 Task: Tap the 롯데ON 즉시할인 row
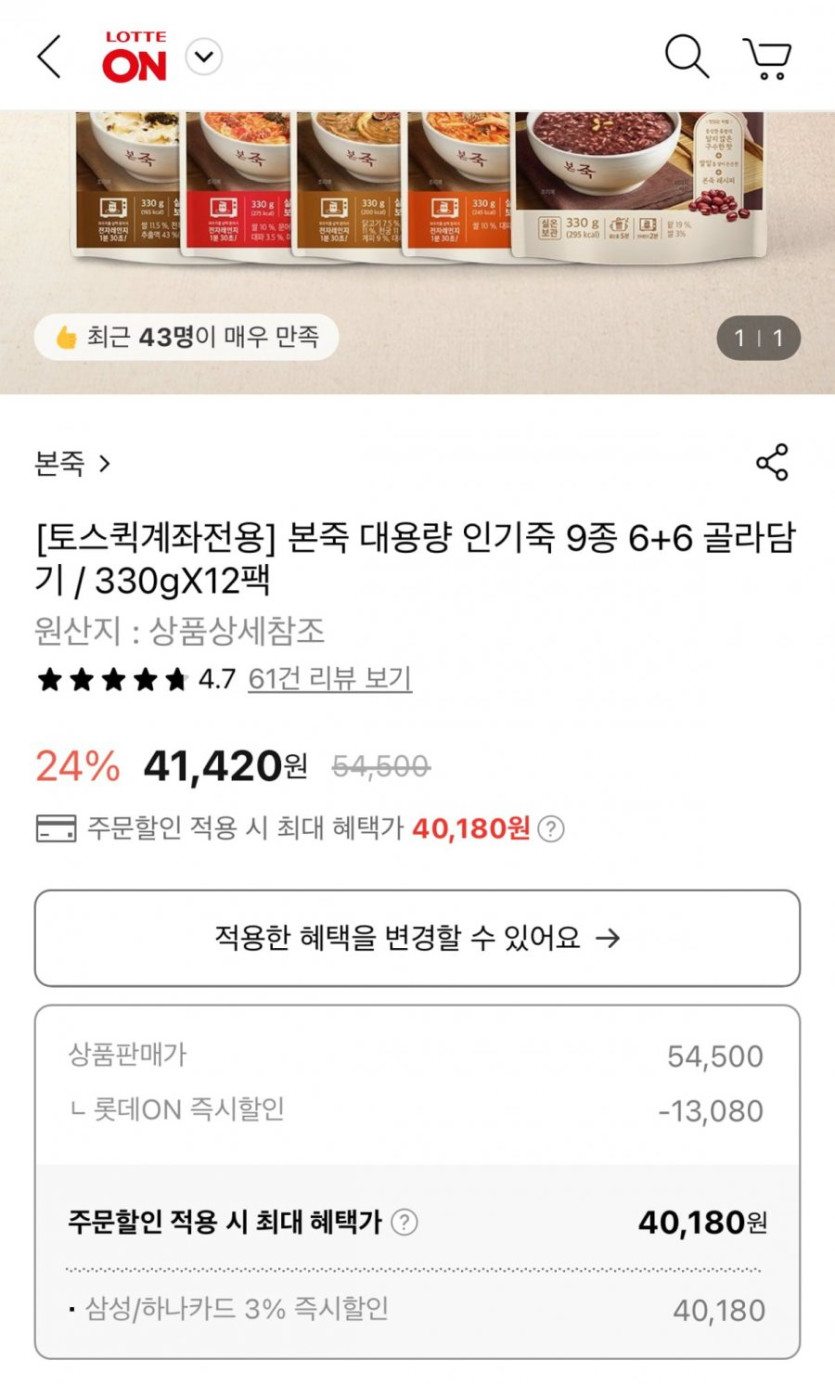coord(417,1110)
